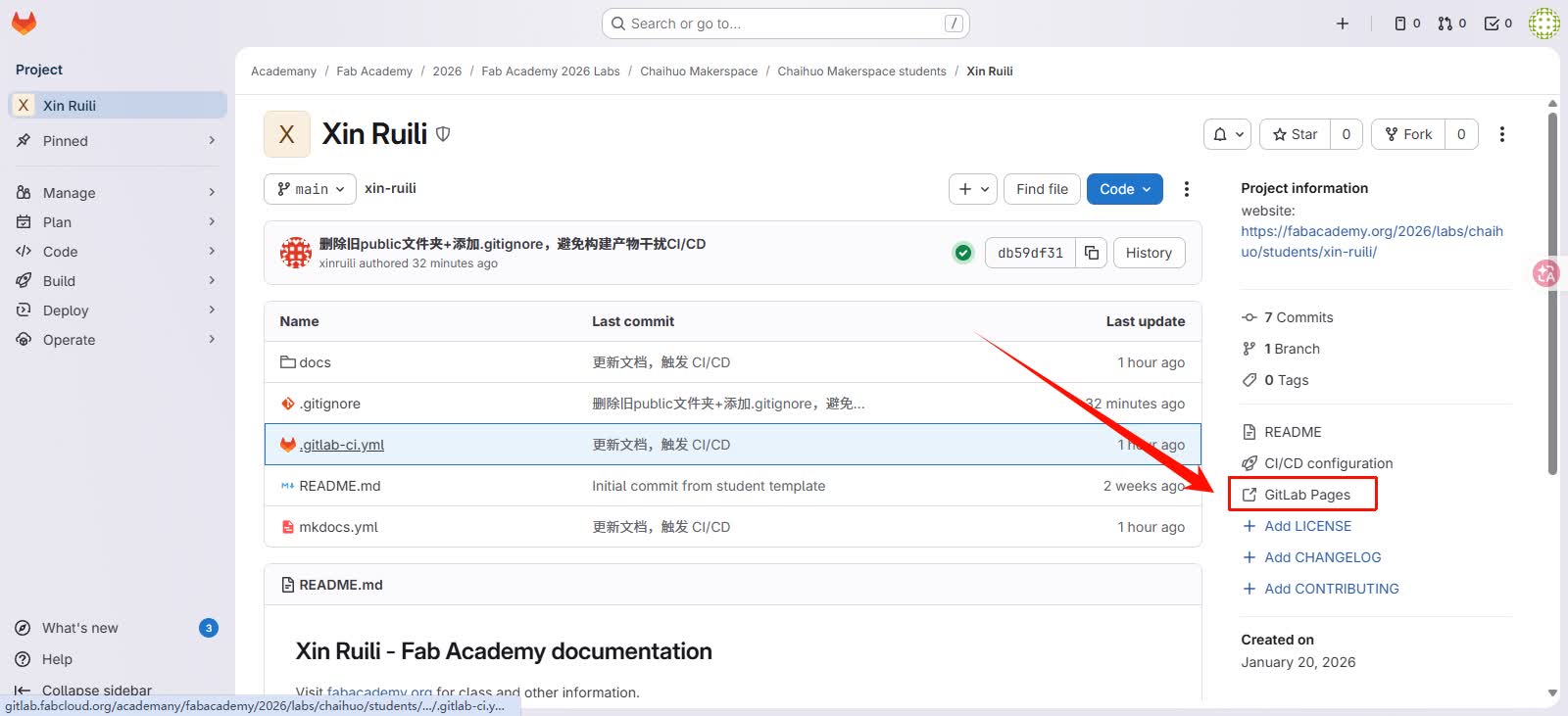1568x716 pixels.
Task: Click the Xin Ruili project avatar
Action: 287,134
